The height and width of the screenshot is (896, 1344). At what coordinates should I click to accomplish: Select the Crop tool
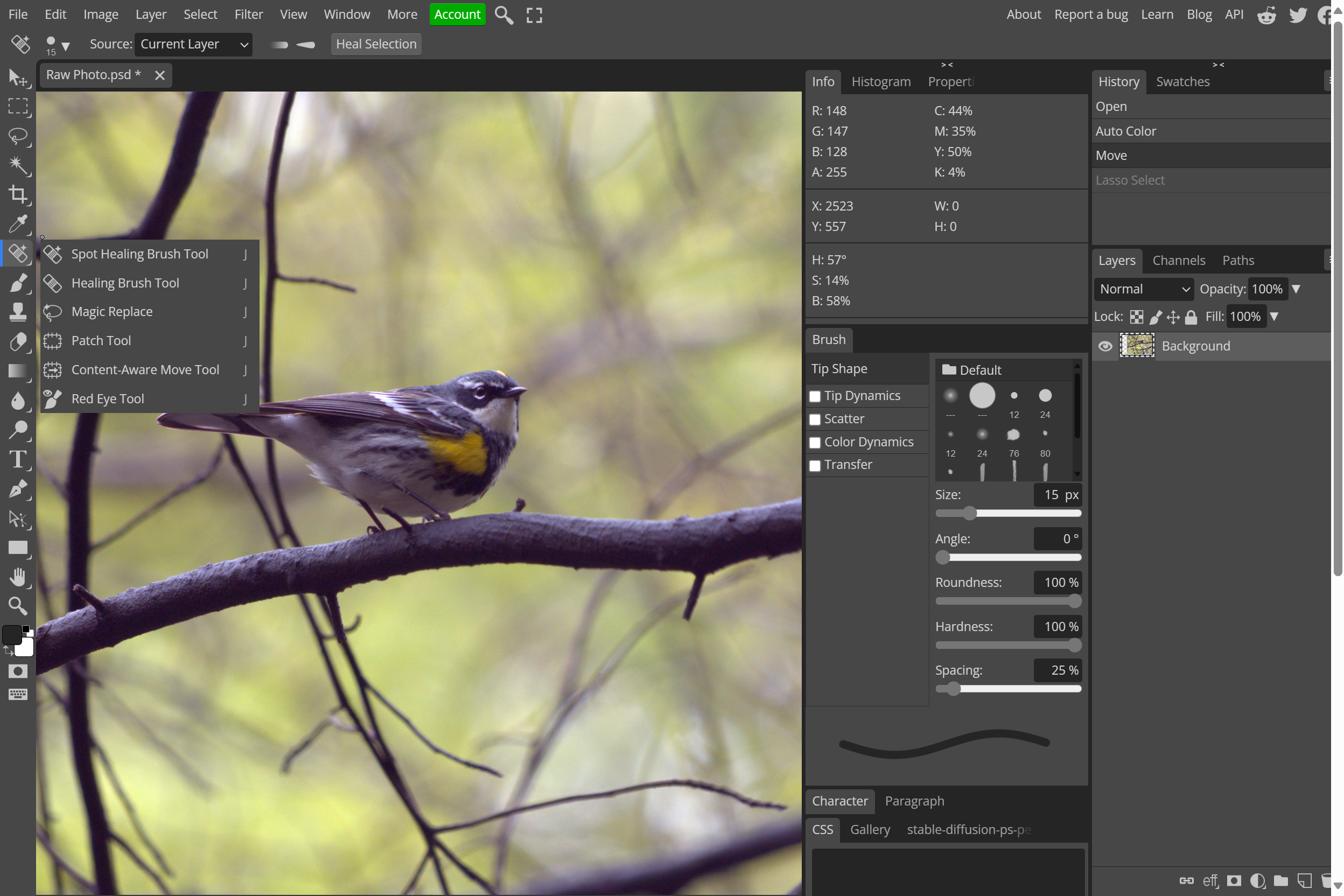[x=18, y=194]
